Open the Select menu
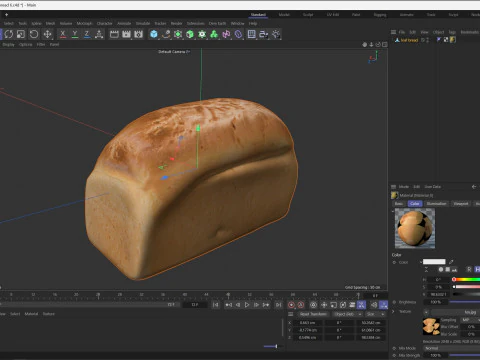The height and width of the screenshot is (360, 480). (9, 23)
